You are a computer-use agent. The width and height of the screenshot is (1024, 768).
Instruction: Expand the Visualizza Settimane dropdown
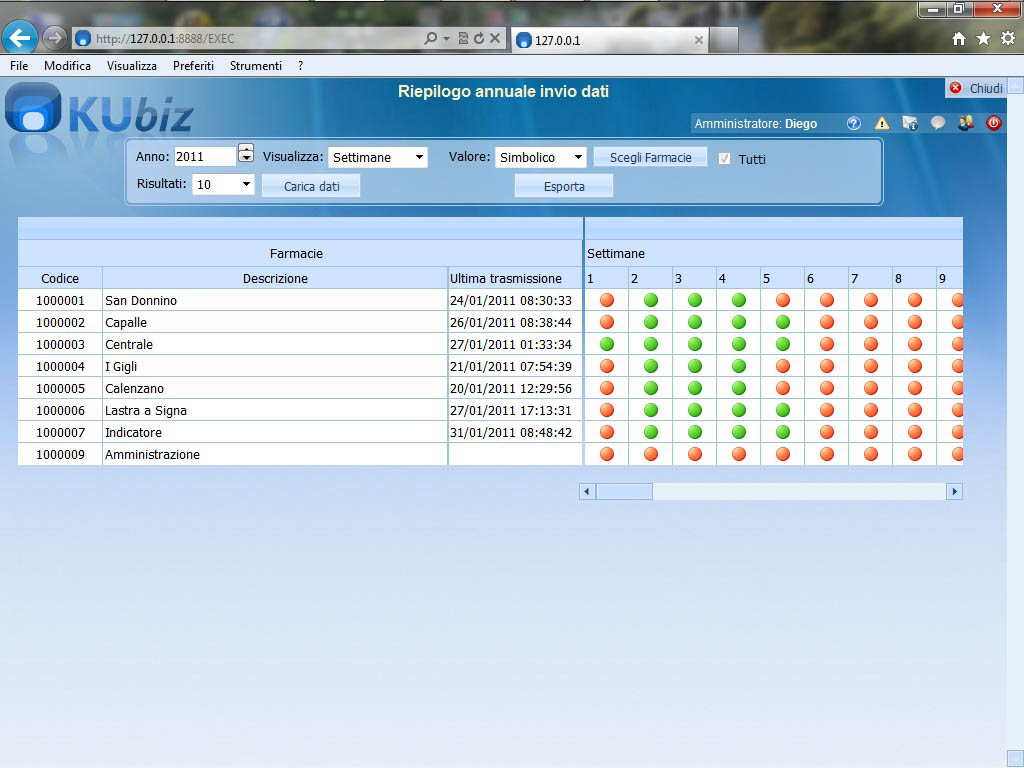[x=378, y=158]
